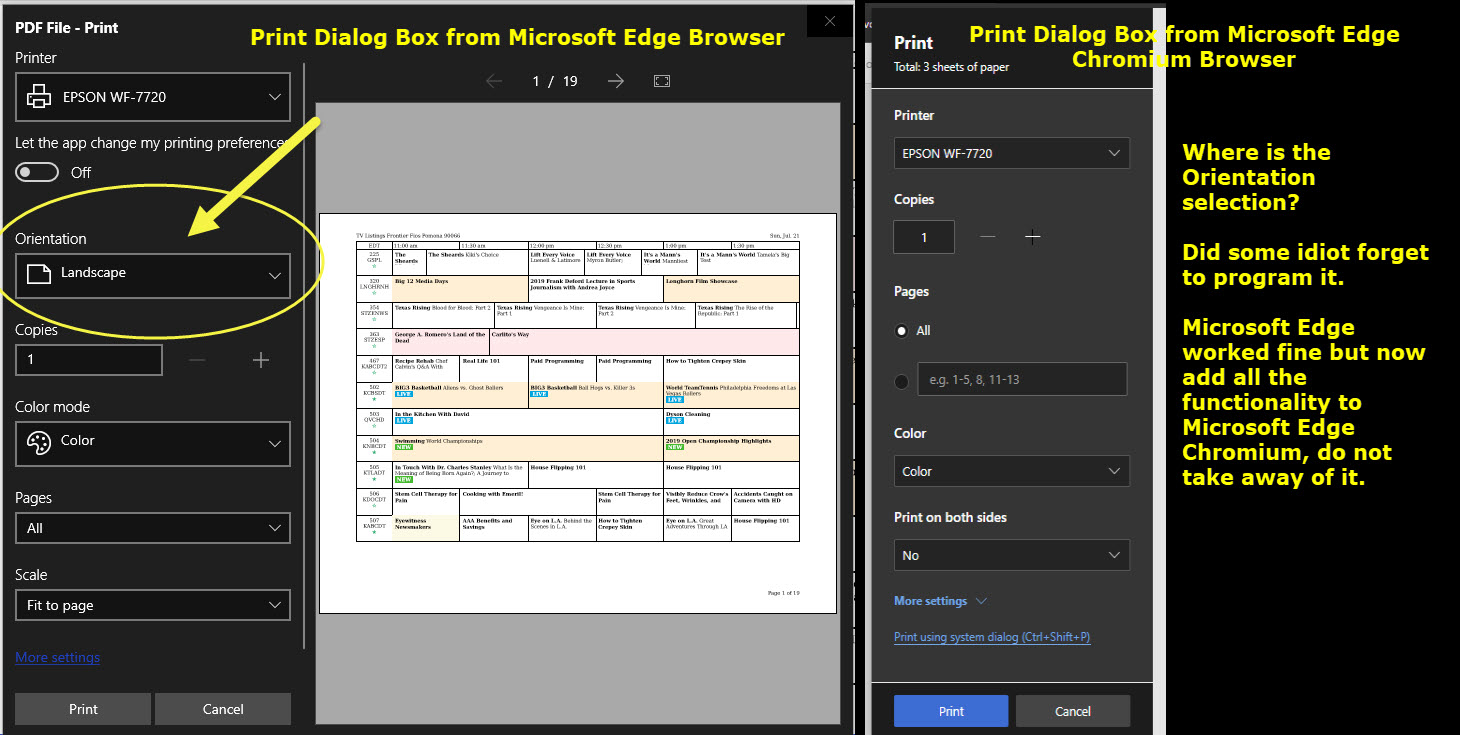1460x735 pixels.
Task: Click the page range input showing e.g. 1-5
Action: point(1021,379)
